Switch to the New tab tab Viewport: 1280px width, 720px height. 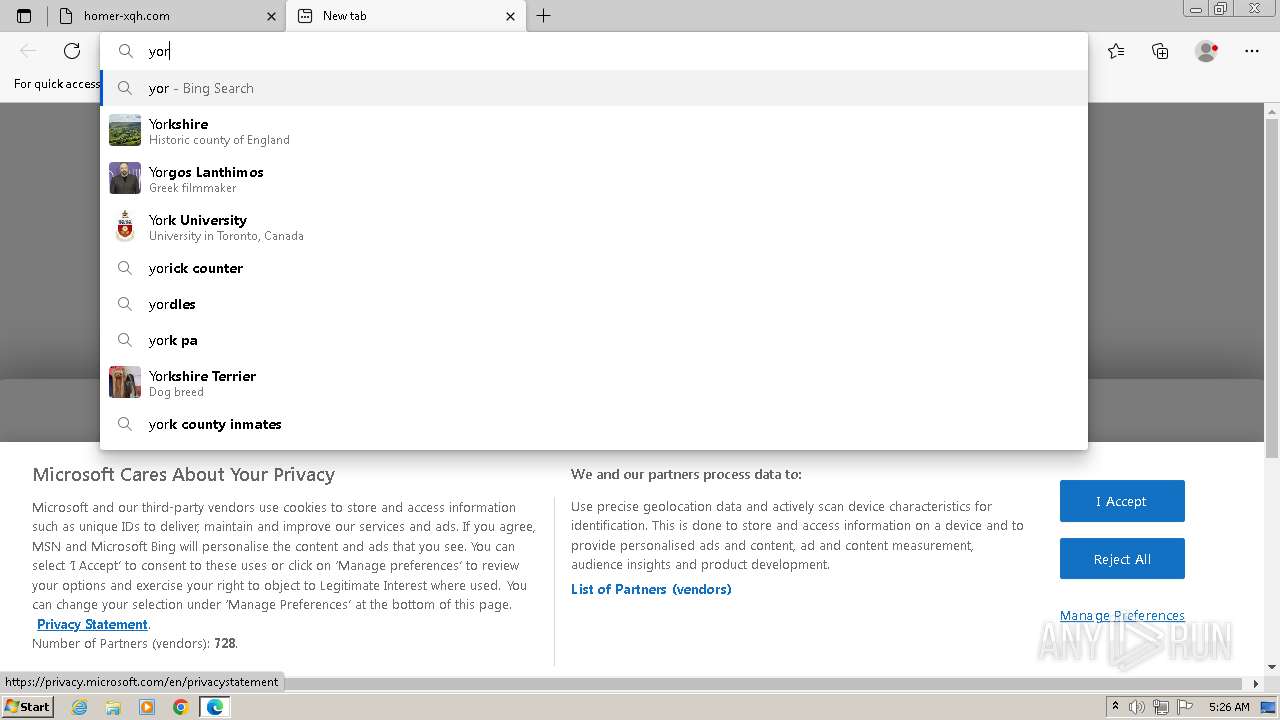(x=406, y=16)
